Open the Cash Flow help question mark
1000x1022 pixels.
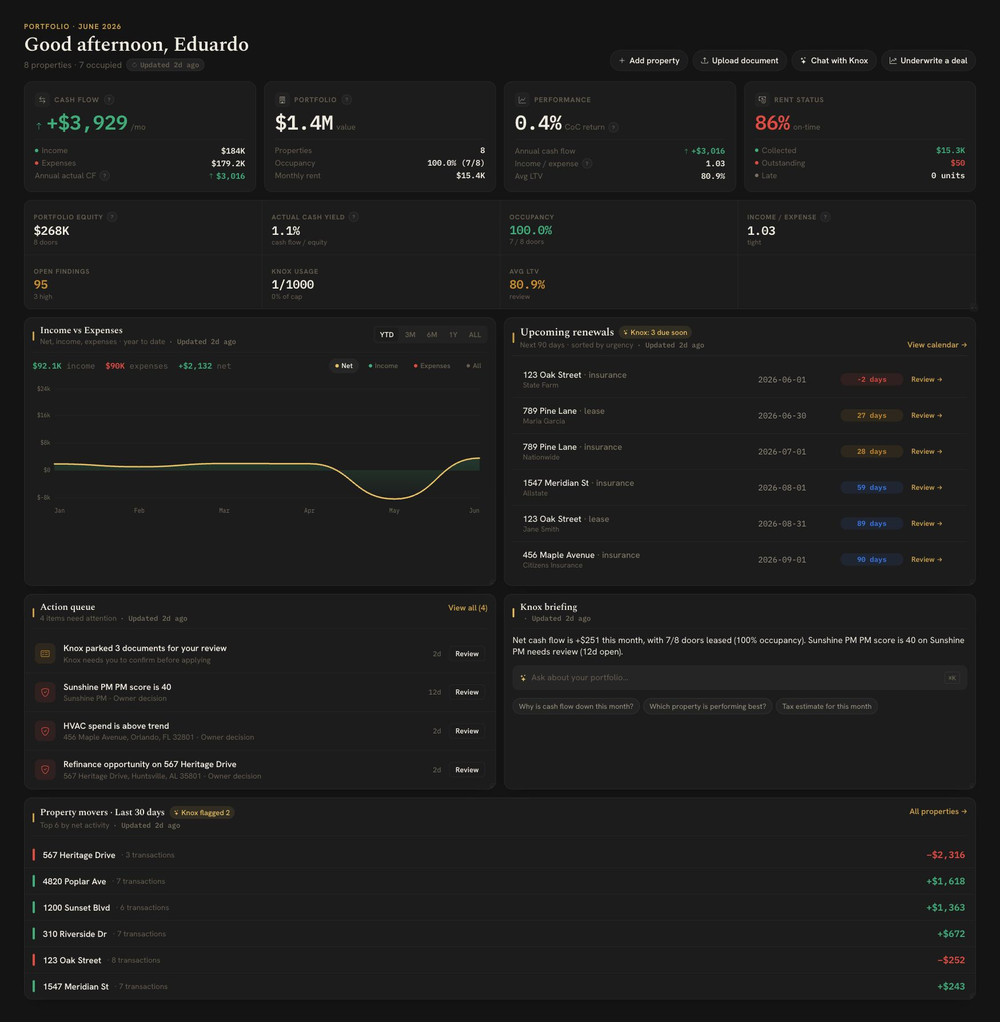coord(109,100)
